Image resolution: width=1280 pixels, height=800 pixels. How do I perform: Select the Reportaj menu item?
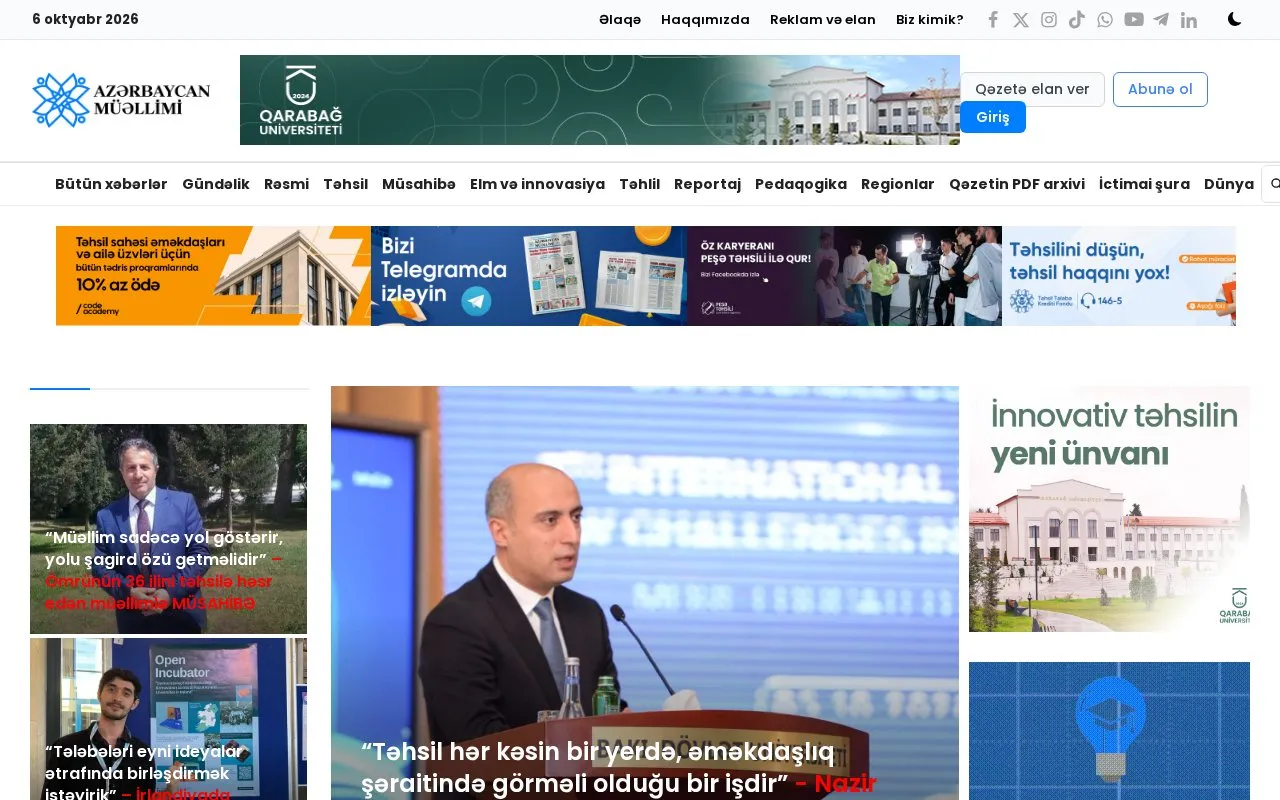(707, 184)
